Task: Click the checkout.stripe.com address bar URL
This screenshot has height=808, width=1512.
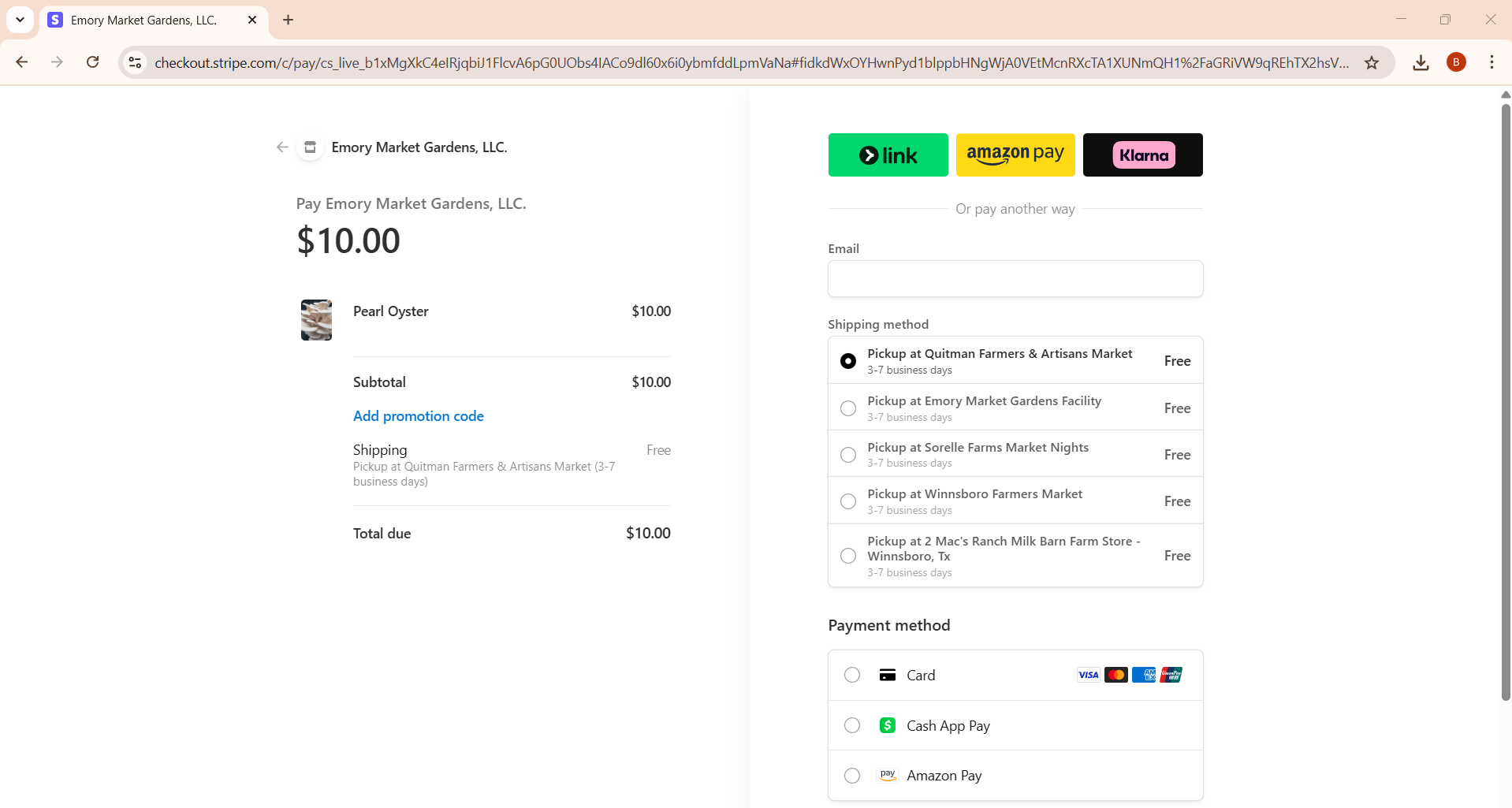Action: (751, 62)
